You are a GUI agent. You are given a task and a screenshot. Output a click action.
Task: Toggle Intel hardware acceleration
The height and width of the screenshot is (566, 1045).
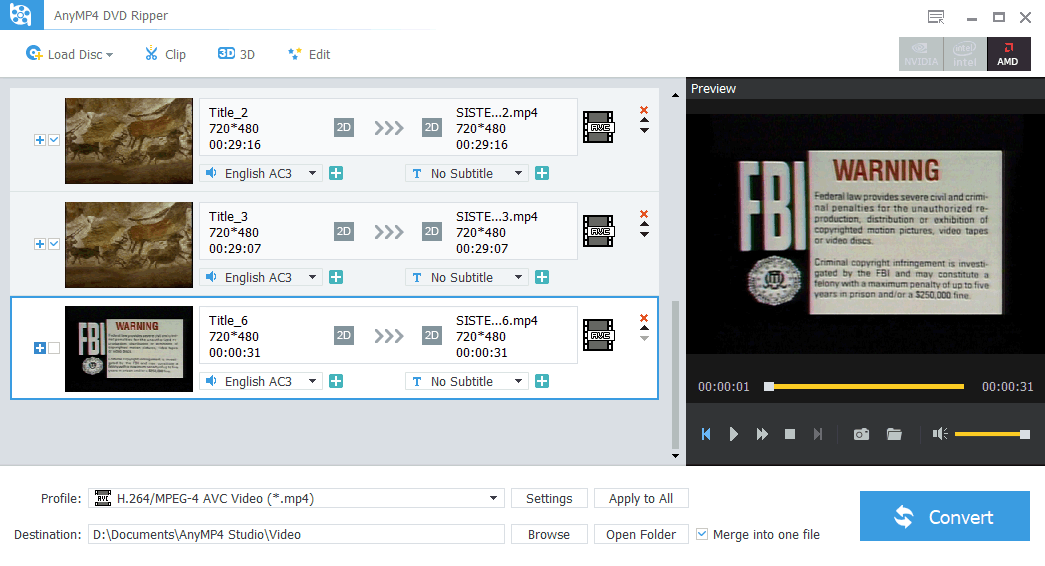[964, 54]
